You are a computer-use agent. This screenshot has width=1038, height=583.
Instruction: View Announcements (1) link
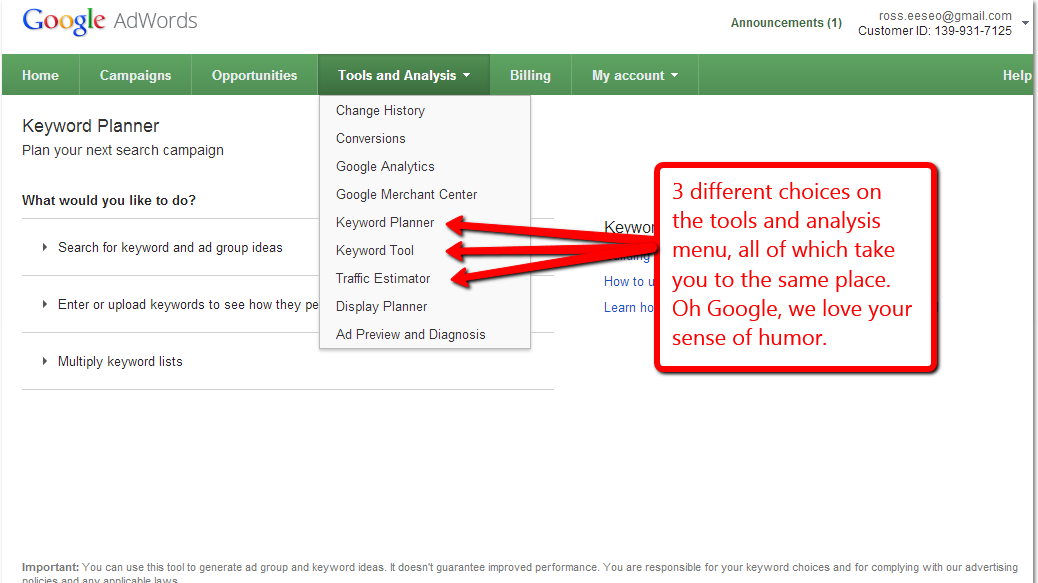[x=786, y=22]
